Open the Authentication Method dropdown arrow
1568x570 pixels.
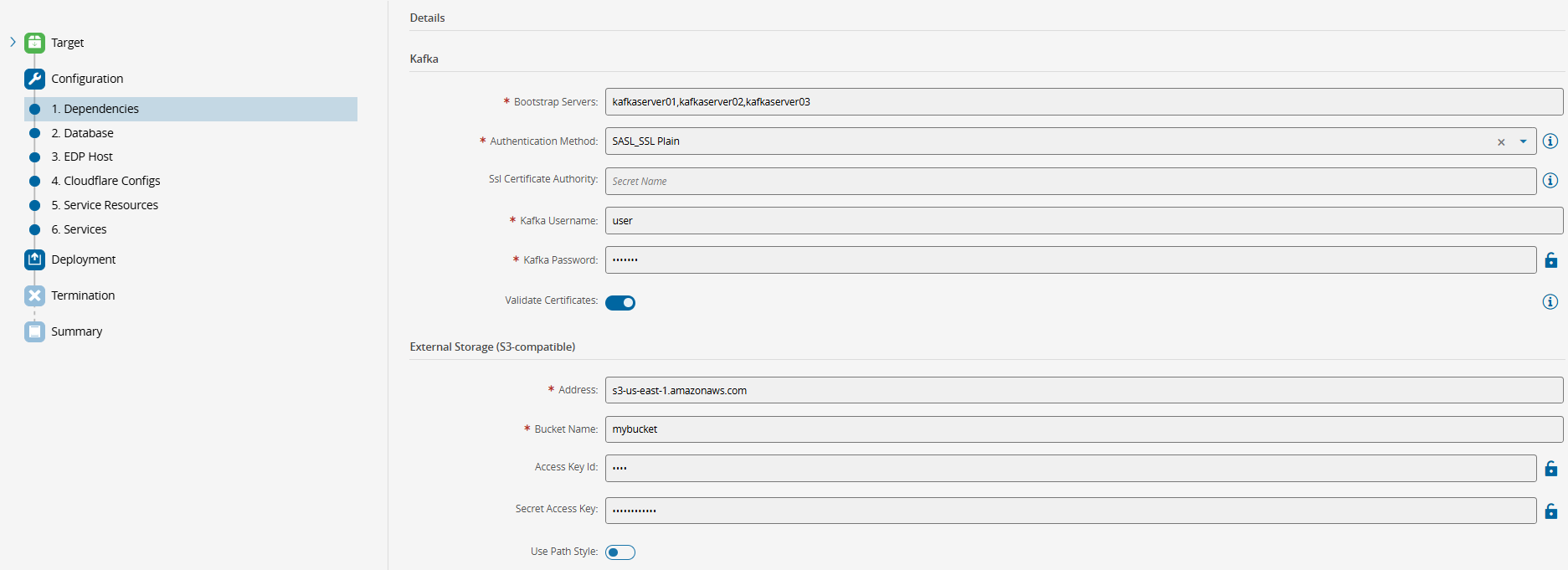click(x=1523, y=141)
